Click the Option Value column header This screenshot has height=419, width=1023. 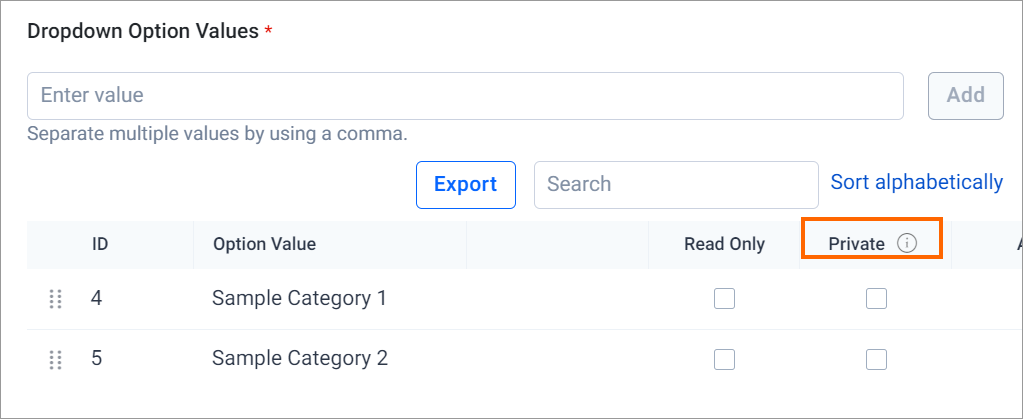tap(264, 244)
